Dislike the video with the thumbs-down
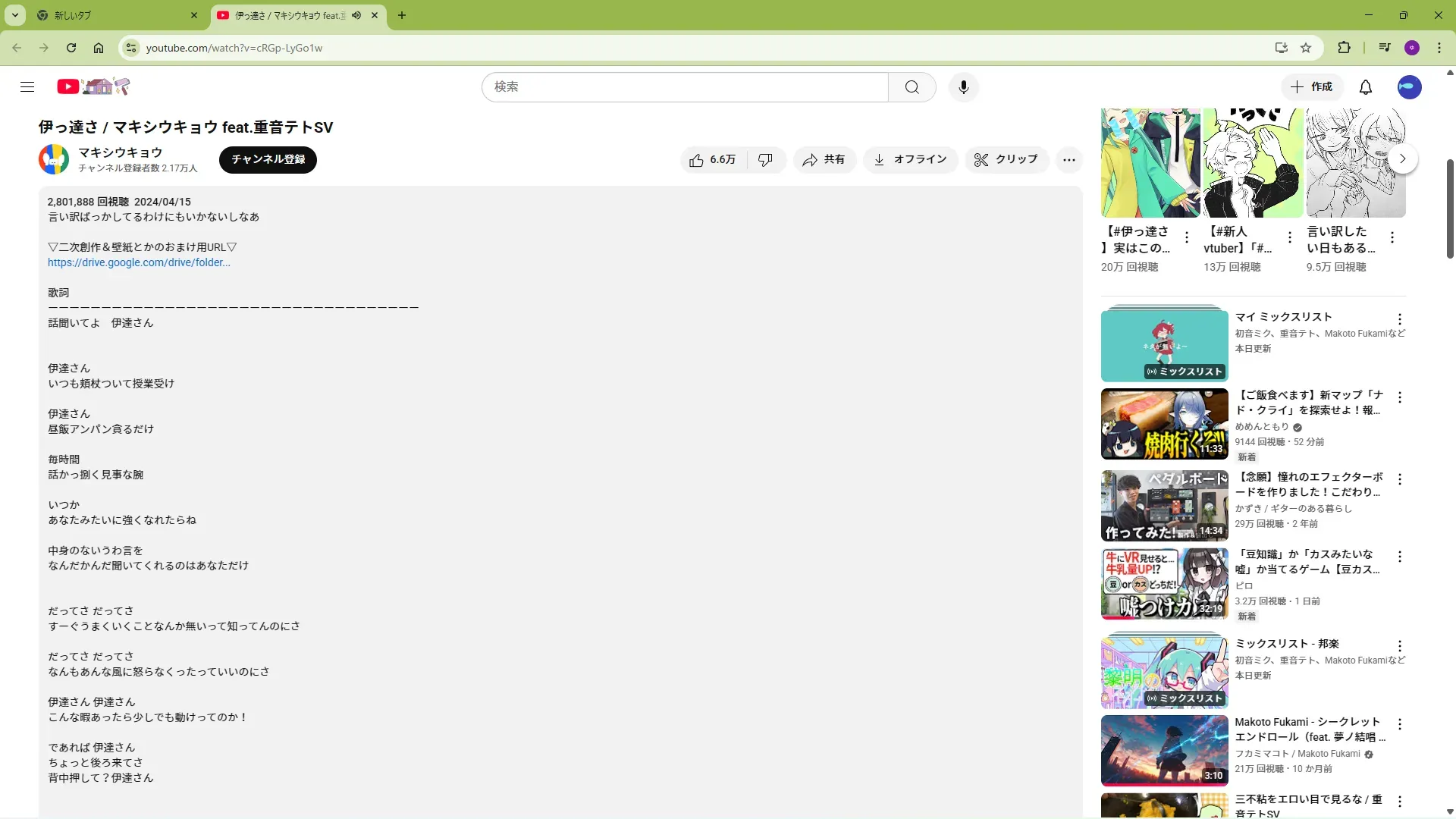Screen dimensions: 1456x819 point(765,159)
